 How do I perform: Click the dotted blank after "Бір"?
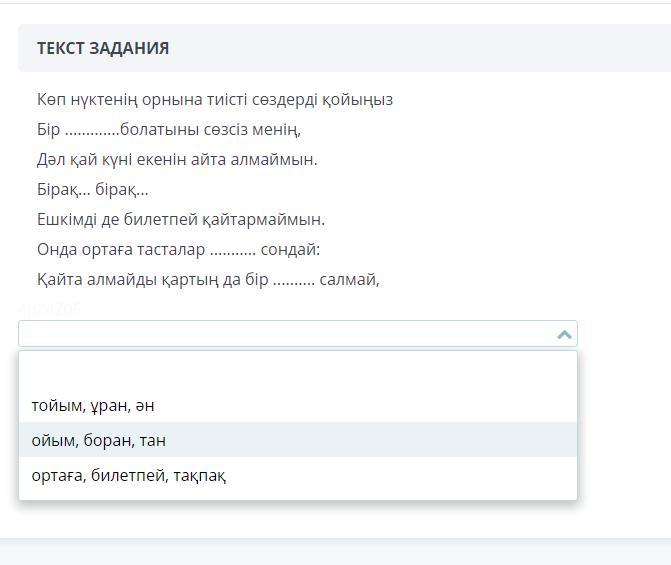click(x=92, y=130)
